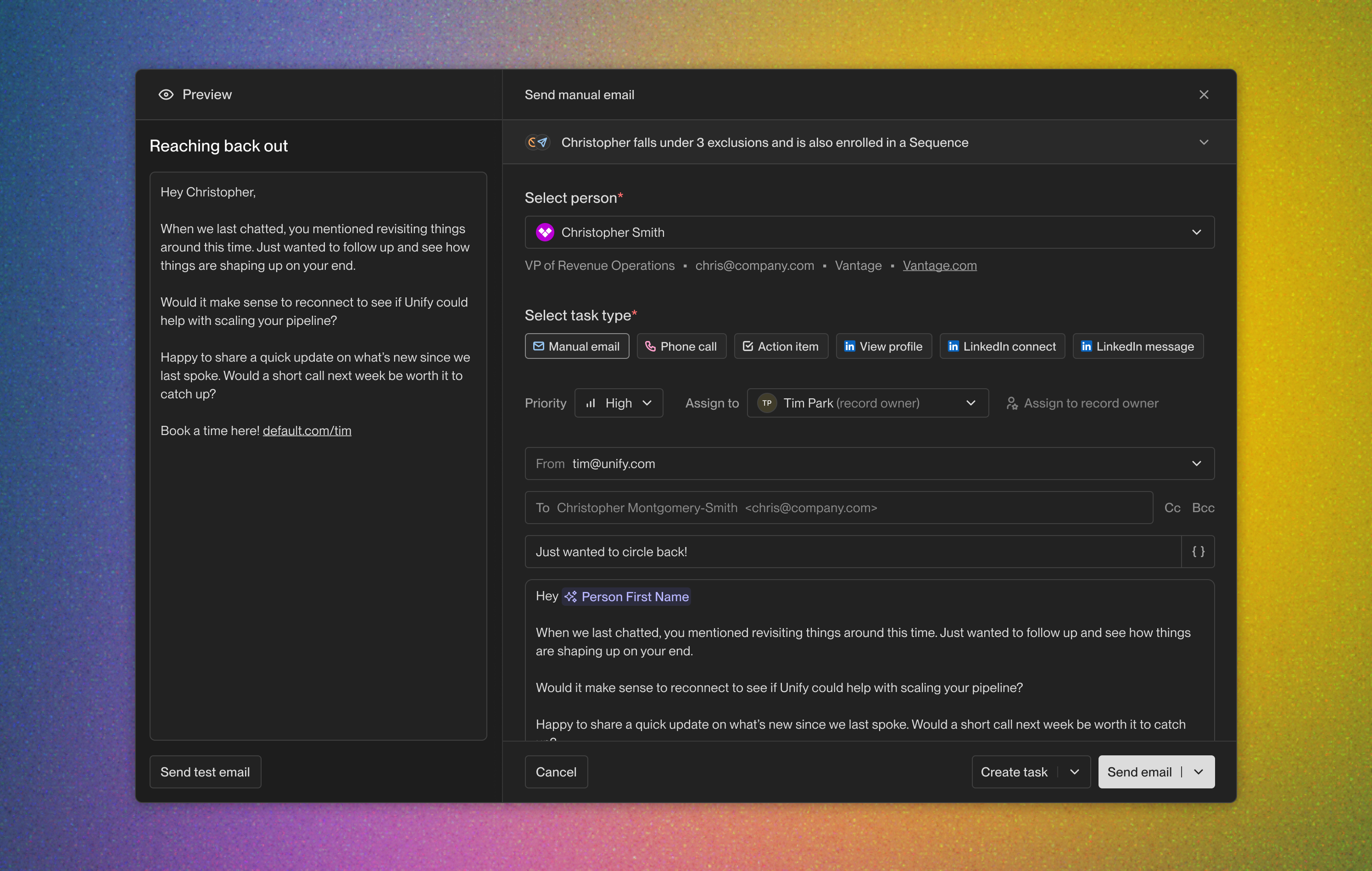Open the Select person dropdown for Christopher Smith
Viewport: 1372px width, 871px height.
(x=1197, y=232)
